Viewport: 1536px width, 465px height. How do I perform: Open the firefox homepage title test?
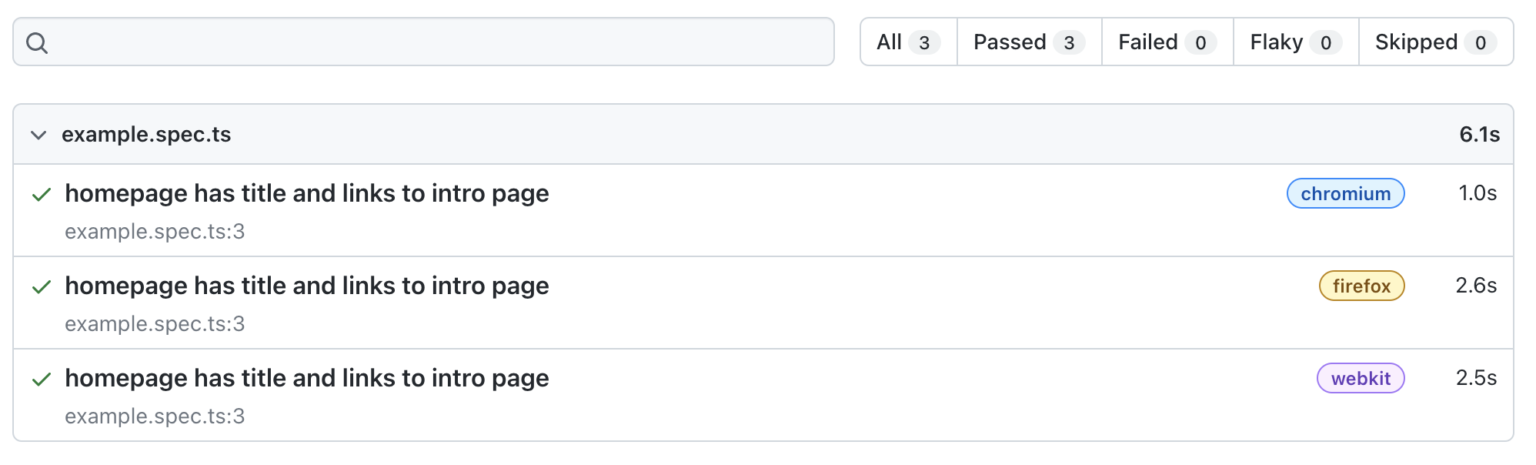click(x=307, y=286)
